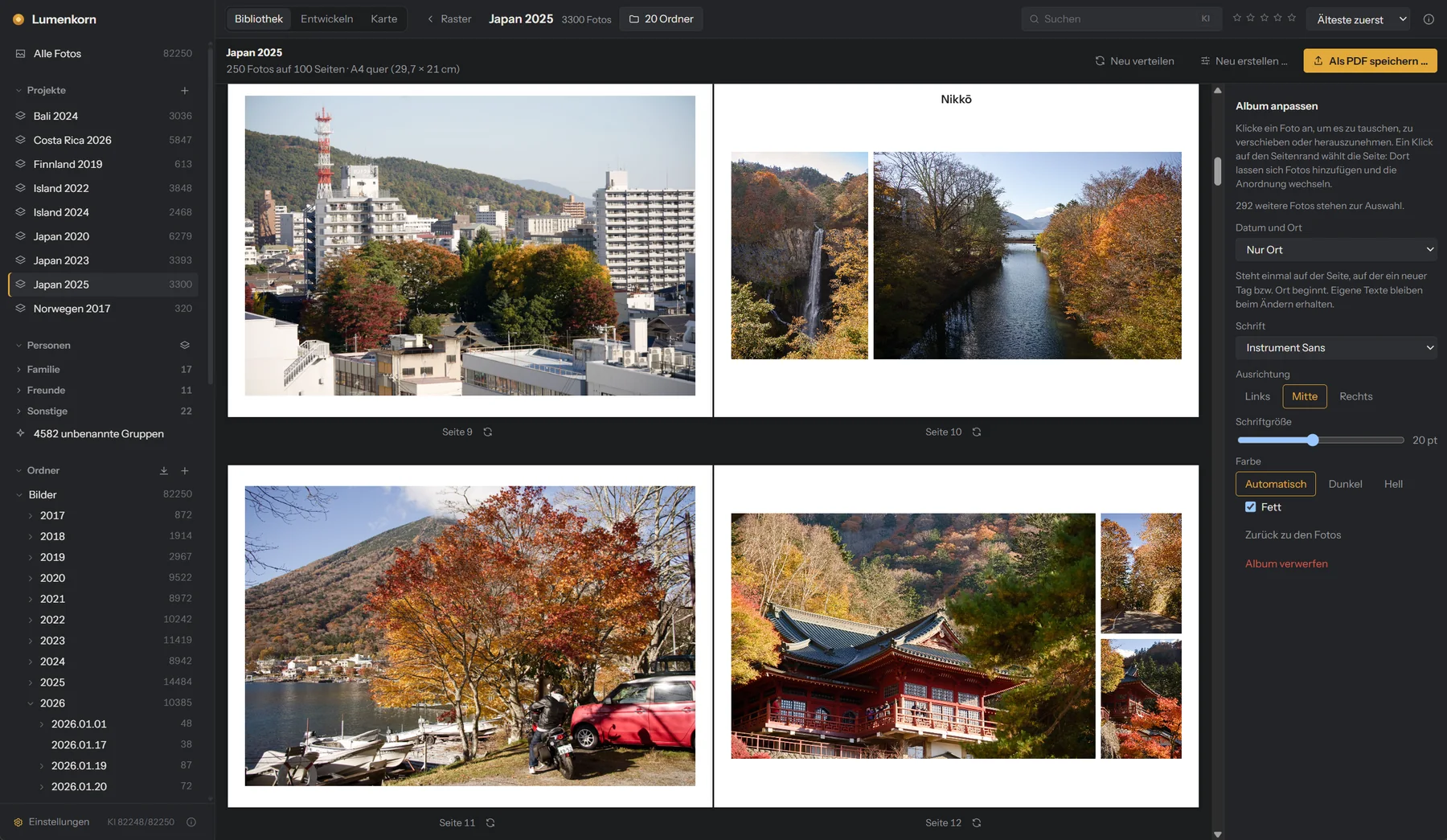This screenshot has width=1447, height=840.
Task: Add a folder with Ordner plus icon
Action: click(x=185, y=471)
